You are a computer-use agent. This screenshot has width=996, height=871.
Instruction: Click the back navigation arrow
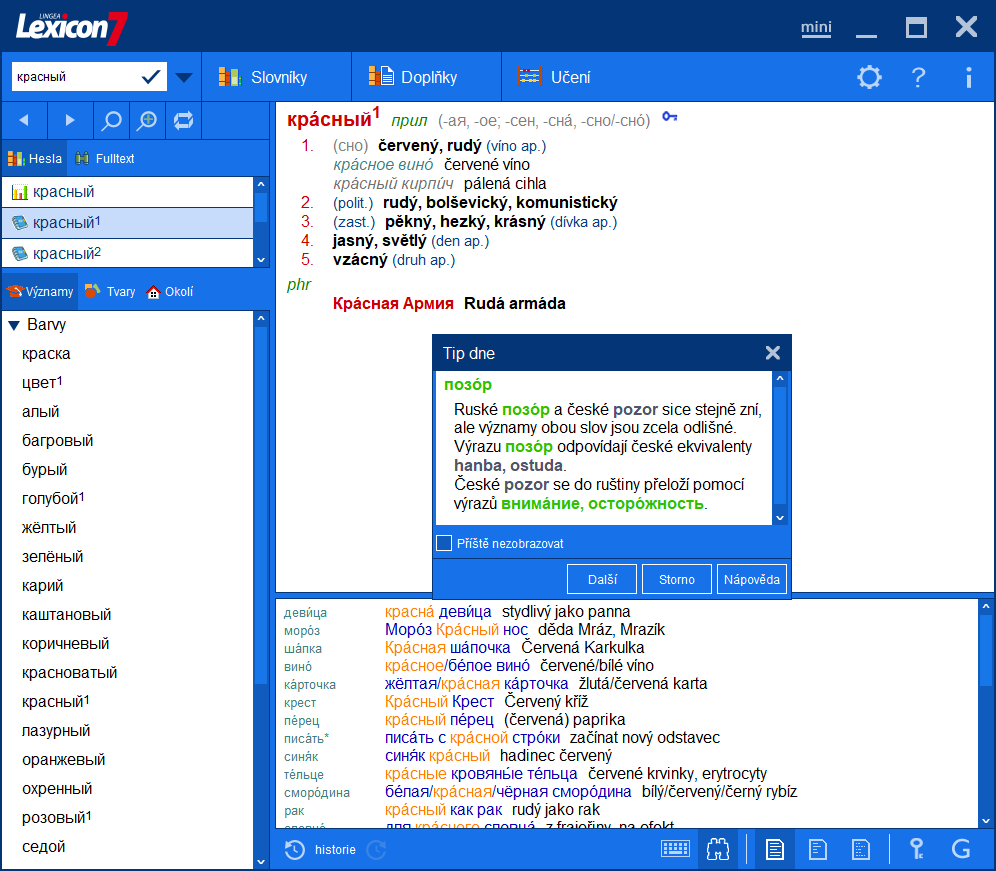pos(24,120)
